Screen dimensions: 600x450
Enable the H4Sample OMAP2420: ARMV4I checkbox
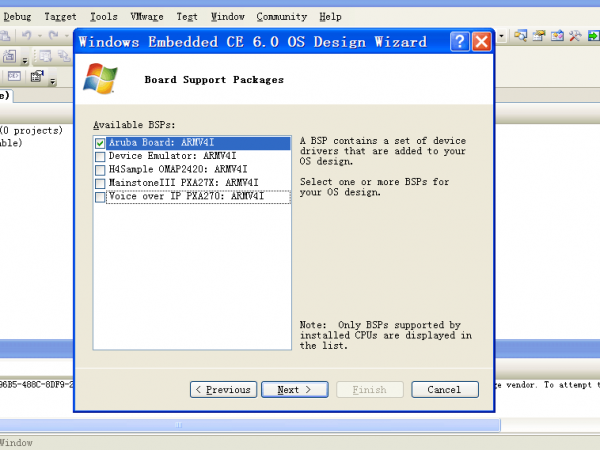(99, 170)
